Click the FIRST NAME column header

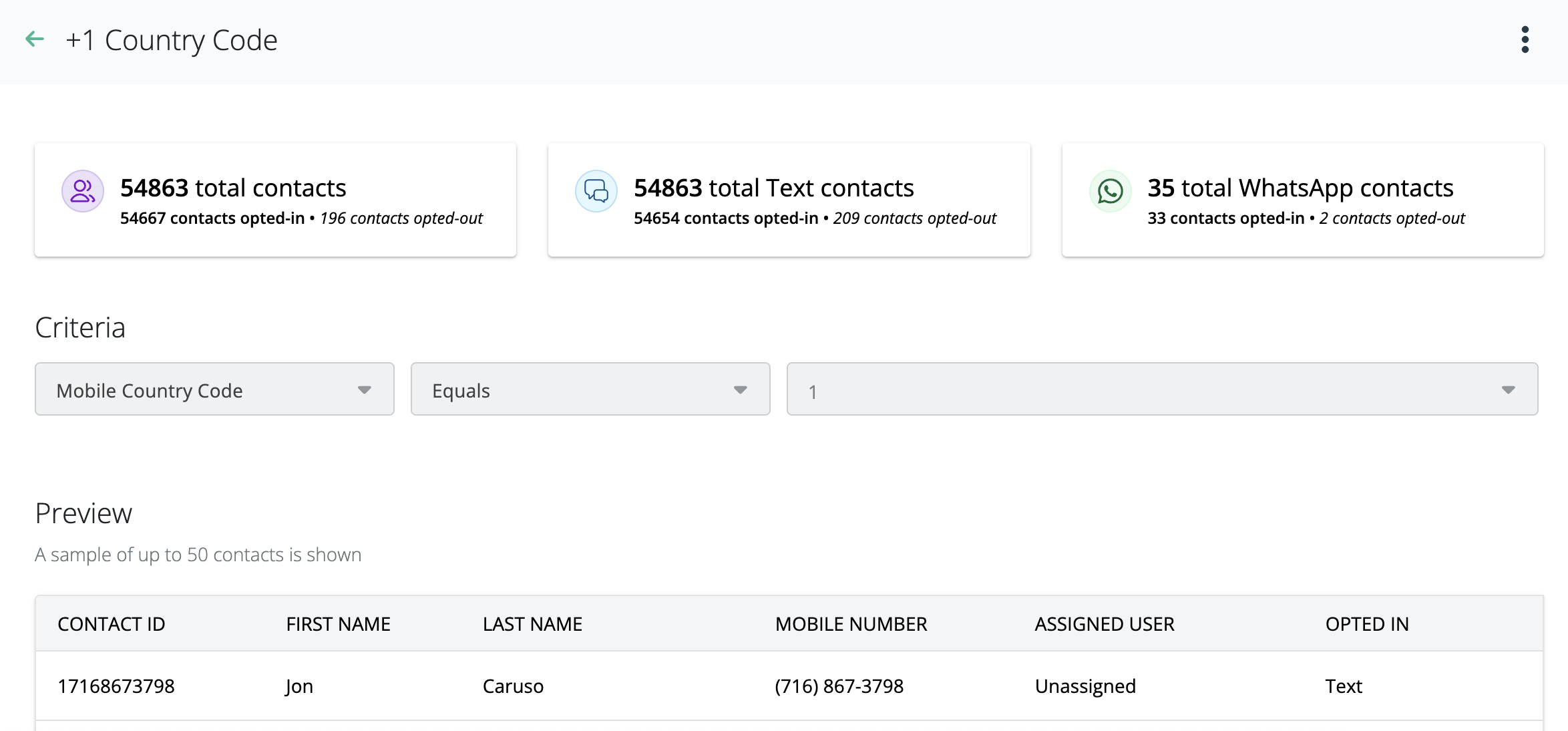[x=338, y=624]
